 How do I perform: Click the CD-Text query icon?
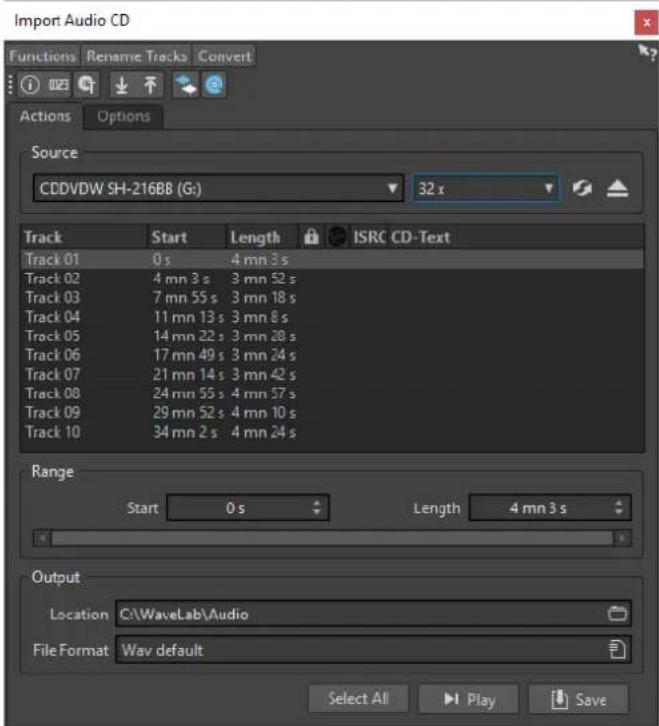[87, 85]
